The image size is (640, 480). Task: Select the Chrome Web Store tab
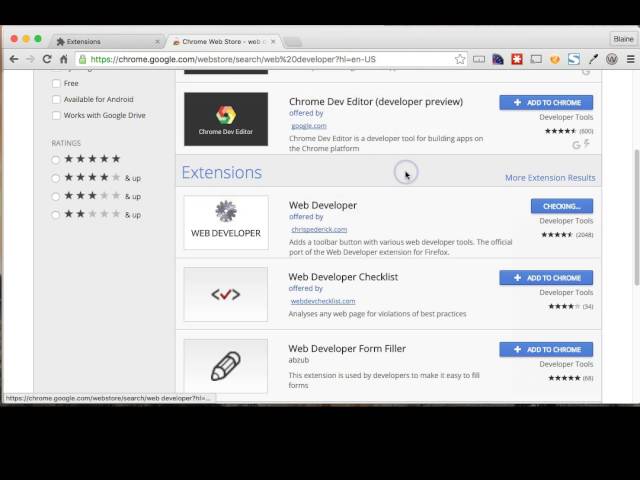(x=223, y=42)
